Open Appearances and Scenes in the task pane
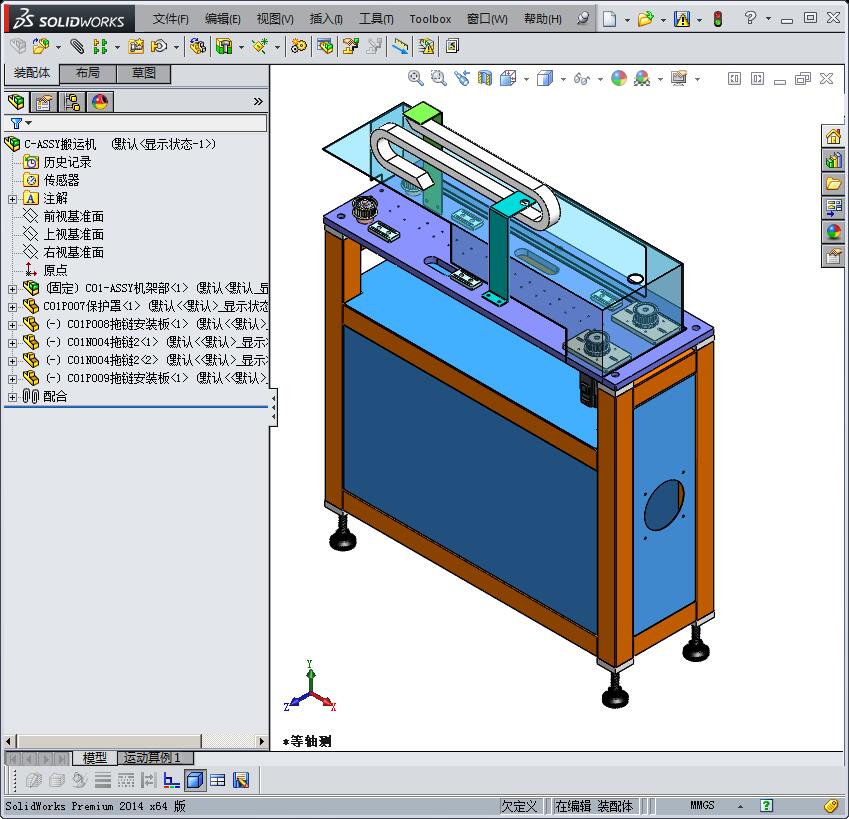 [833, 232]
